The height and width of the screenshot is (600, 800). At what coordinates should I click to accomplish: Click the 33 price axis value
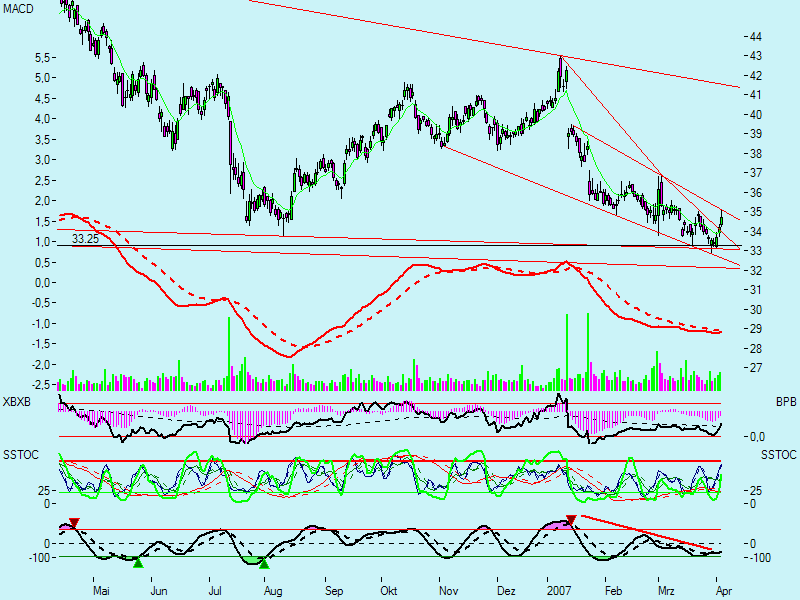click(x=756, y=251)
